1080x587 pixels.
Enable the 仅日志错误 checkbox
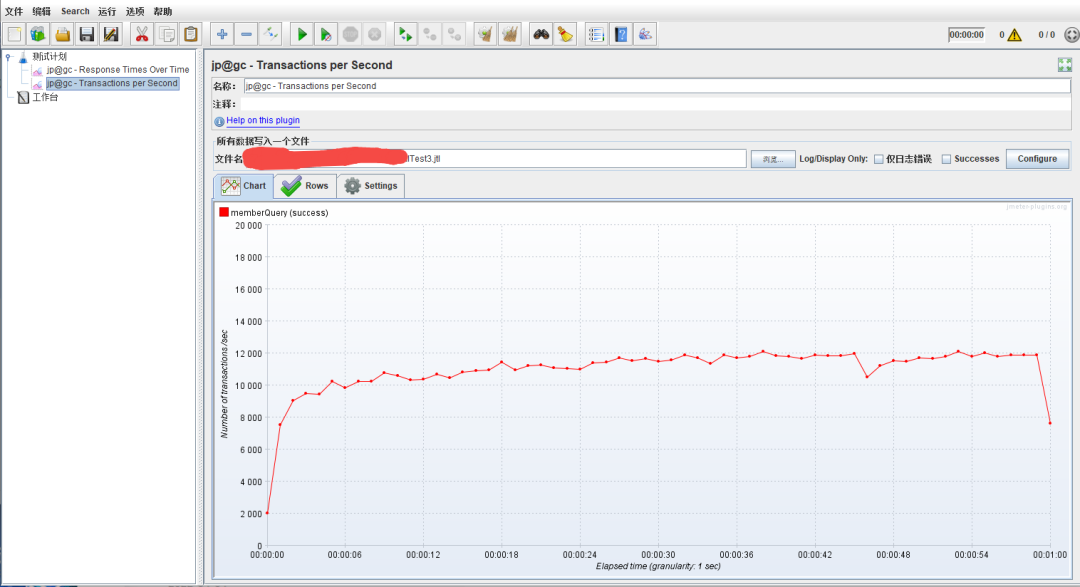click(x=879, y=159)
